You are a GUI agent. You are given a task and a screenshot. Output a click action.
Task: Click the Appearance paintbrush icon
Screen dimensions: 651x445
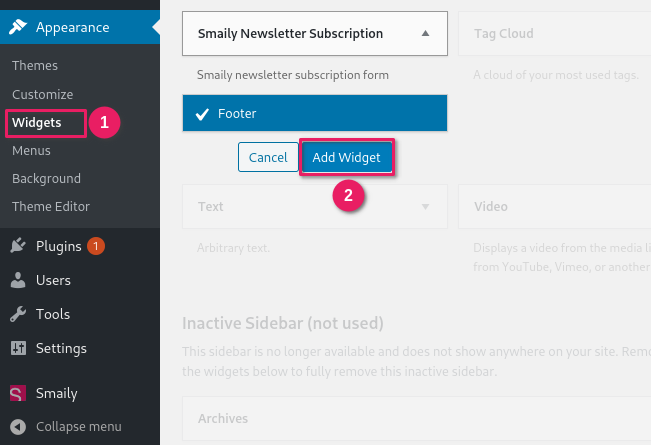(x=18, y=27)
